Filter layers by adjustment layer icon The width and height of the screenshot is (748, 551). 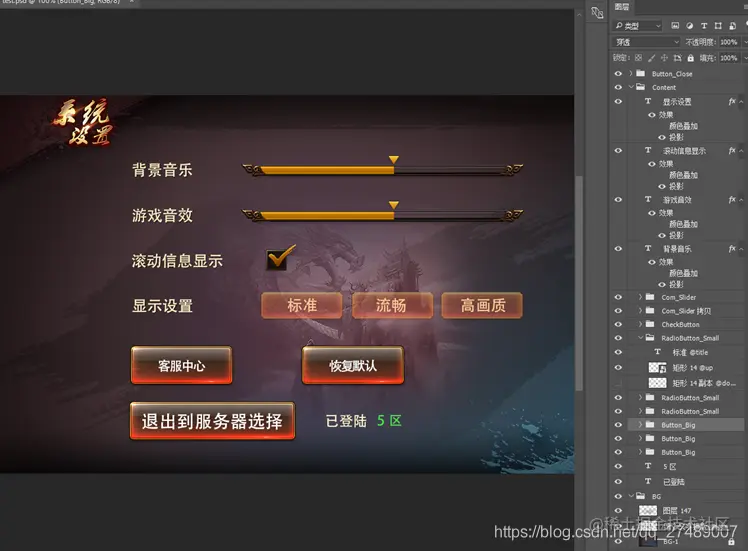pyautogui.click(x=689, y=26)
